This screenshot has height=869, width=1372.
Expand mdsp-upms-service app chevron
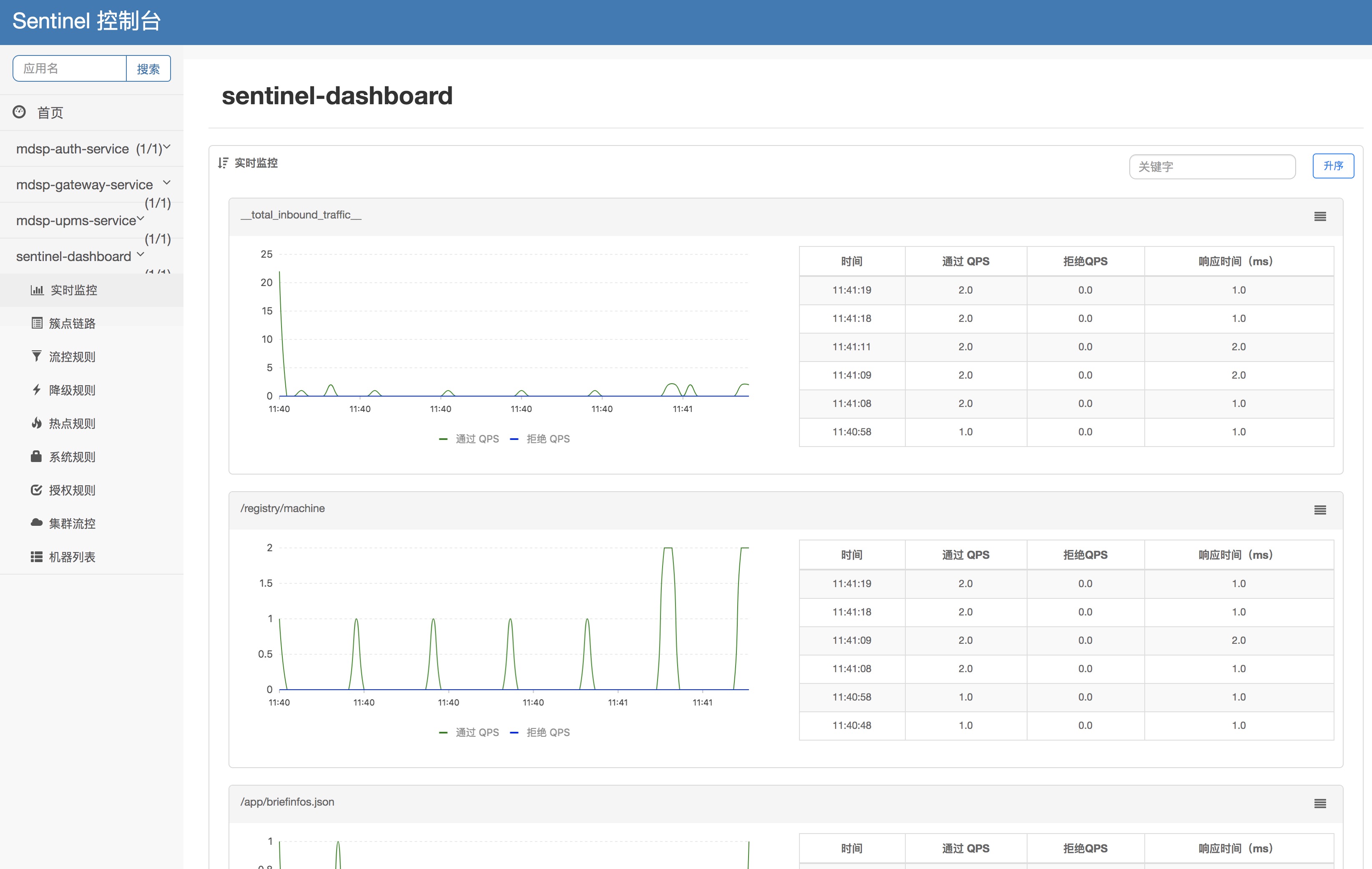pyautogui.click(x=141, y=218)
